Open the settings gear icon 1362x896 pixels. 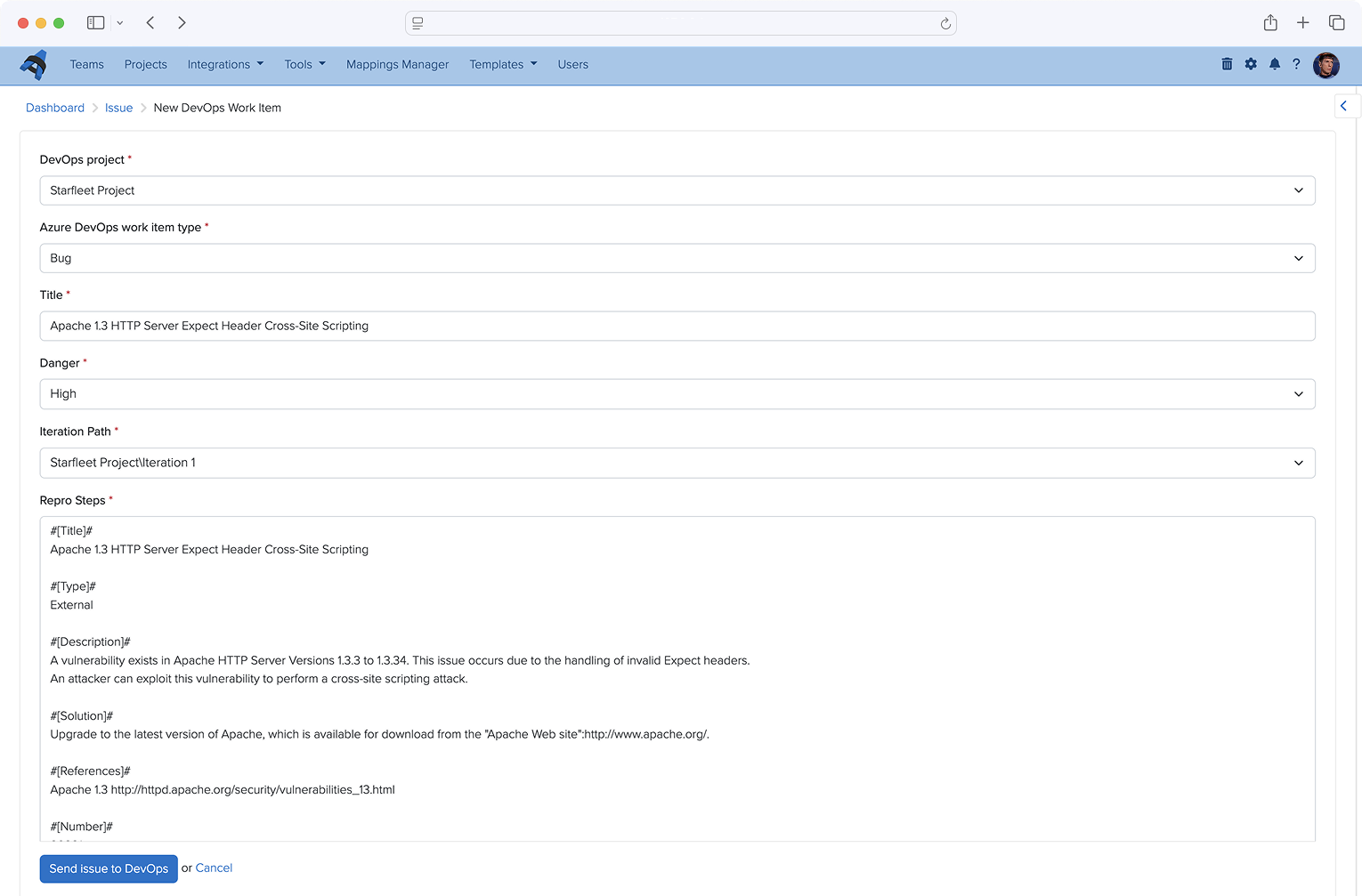click(1251, 64)
